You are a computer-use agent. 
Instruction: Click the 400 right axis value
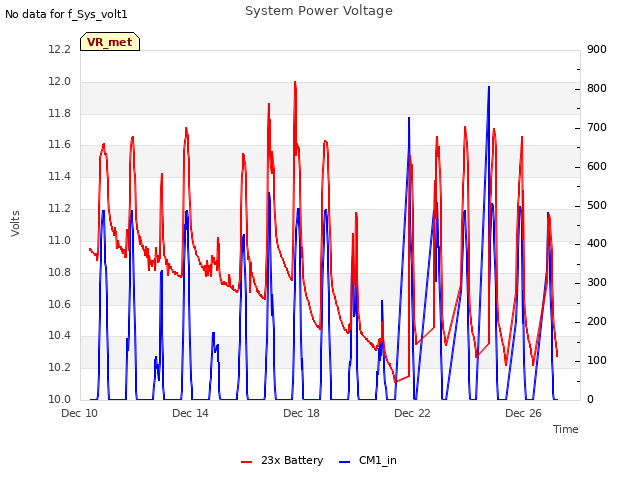(597, 243)
